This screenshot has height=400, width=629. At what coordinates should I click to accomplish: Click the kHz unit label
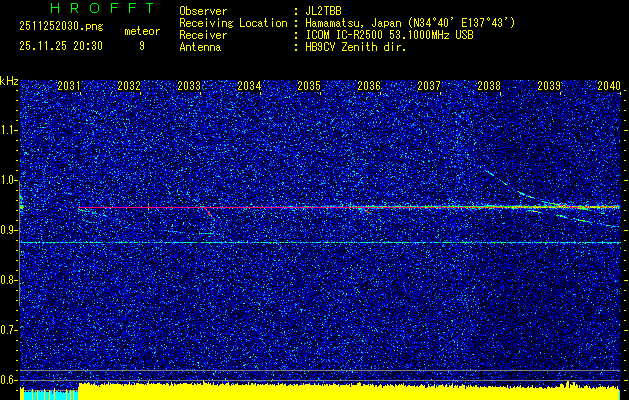pyautogui.click(x=9, y=81)
